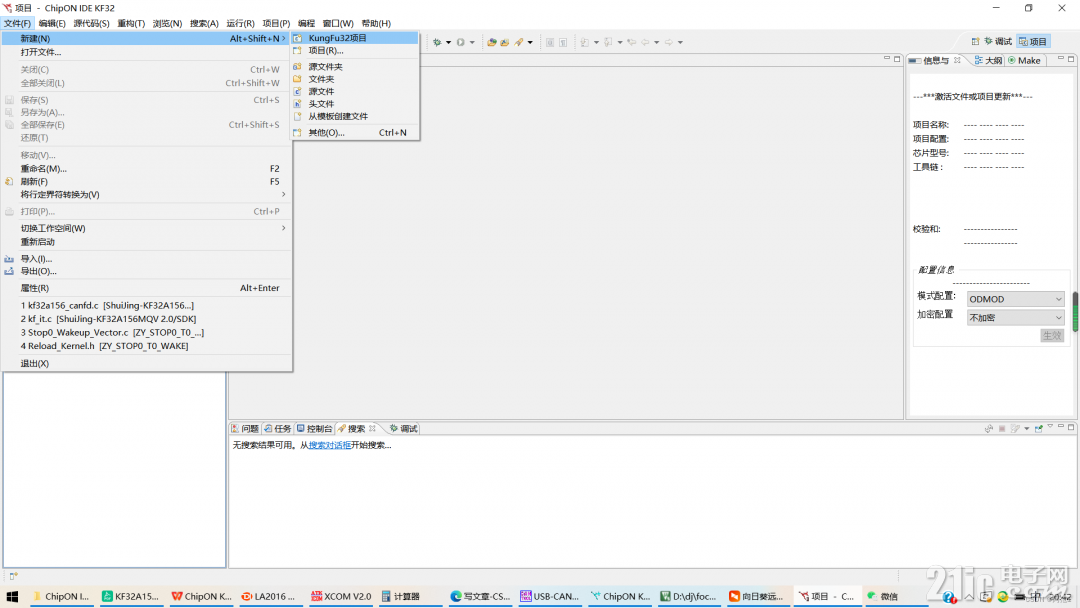The width and height of the screenshot is (1080, 608).
Task: Click 重新启动 restart entry
Action: [x=147, y=242]
